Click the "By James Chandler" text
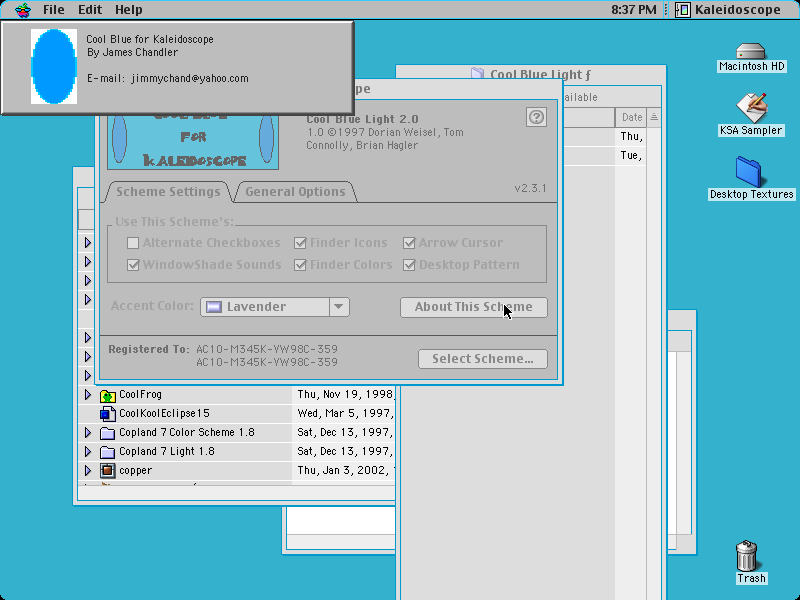 [133, 53]
